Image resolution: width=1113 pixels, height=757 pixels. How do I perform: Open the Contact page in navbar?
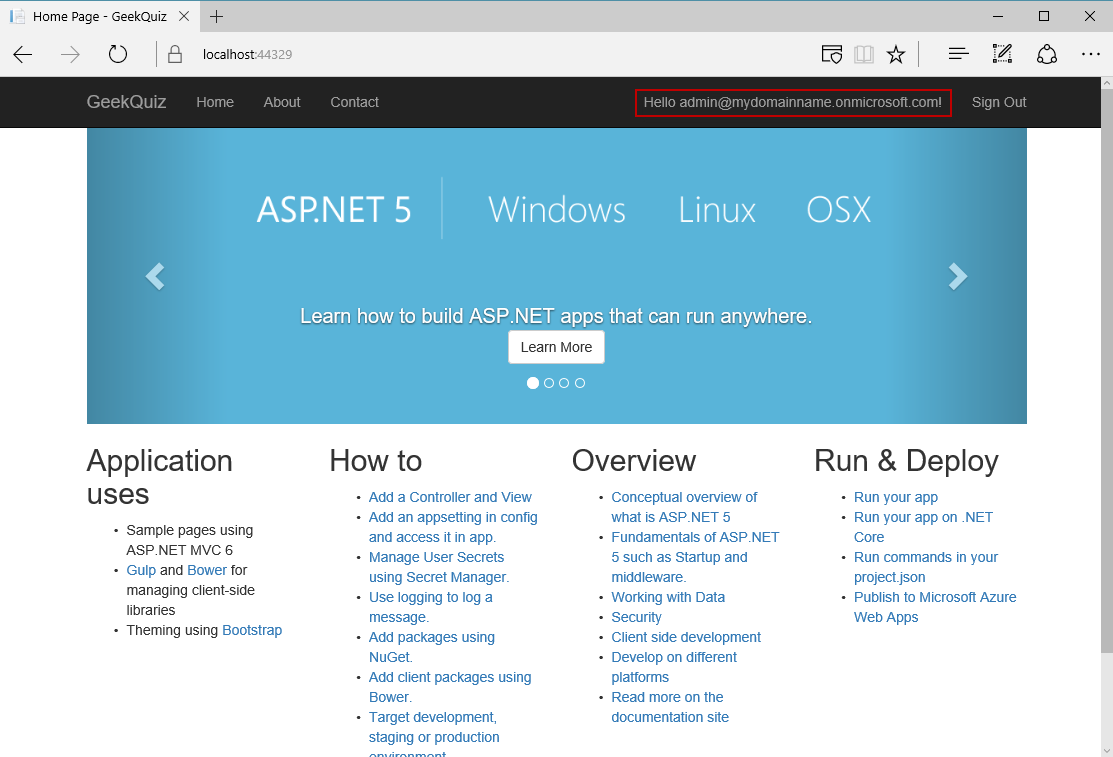[x=354, y=102]
